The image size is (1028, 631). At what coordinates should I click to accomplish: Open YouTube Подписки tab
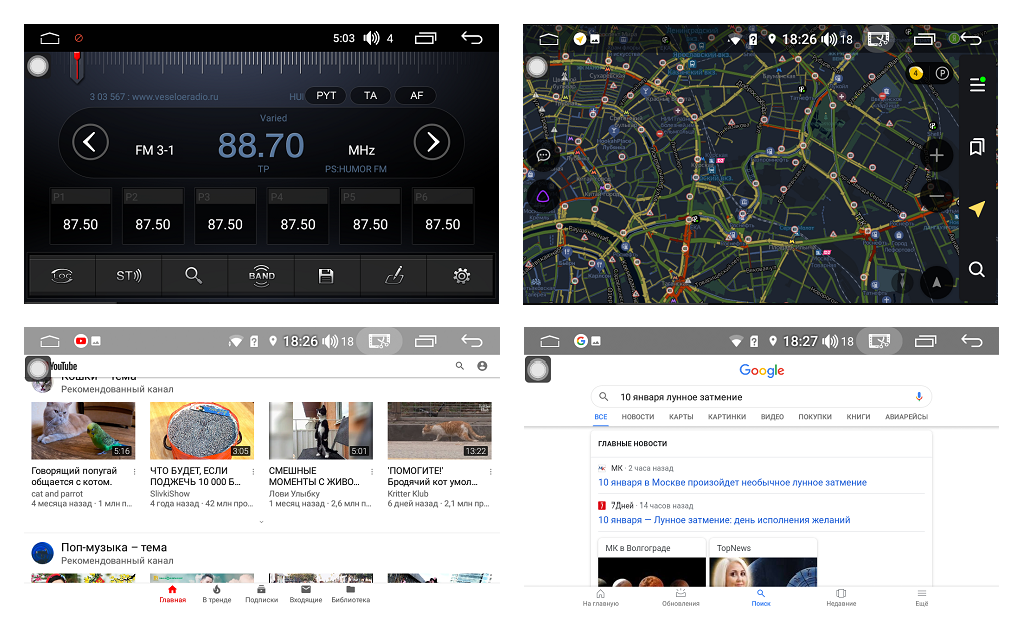click(x=262, y=594)
